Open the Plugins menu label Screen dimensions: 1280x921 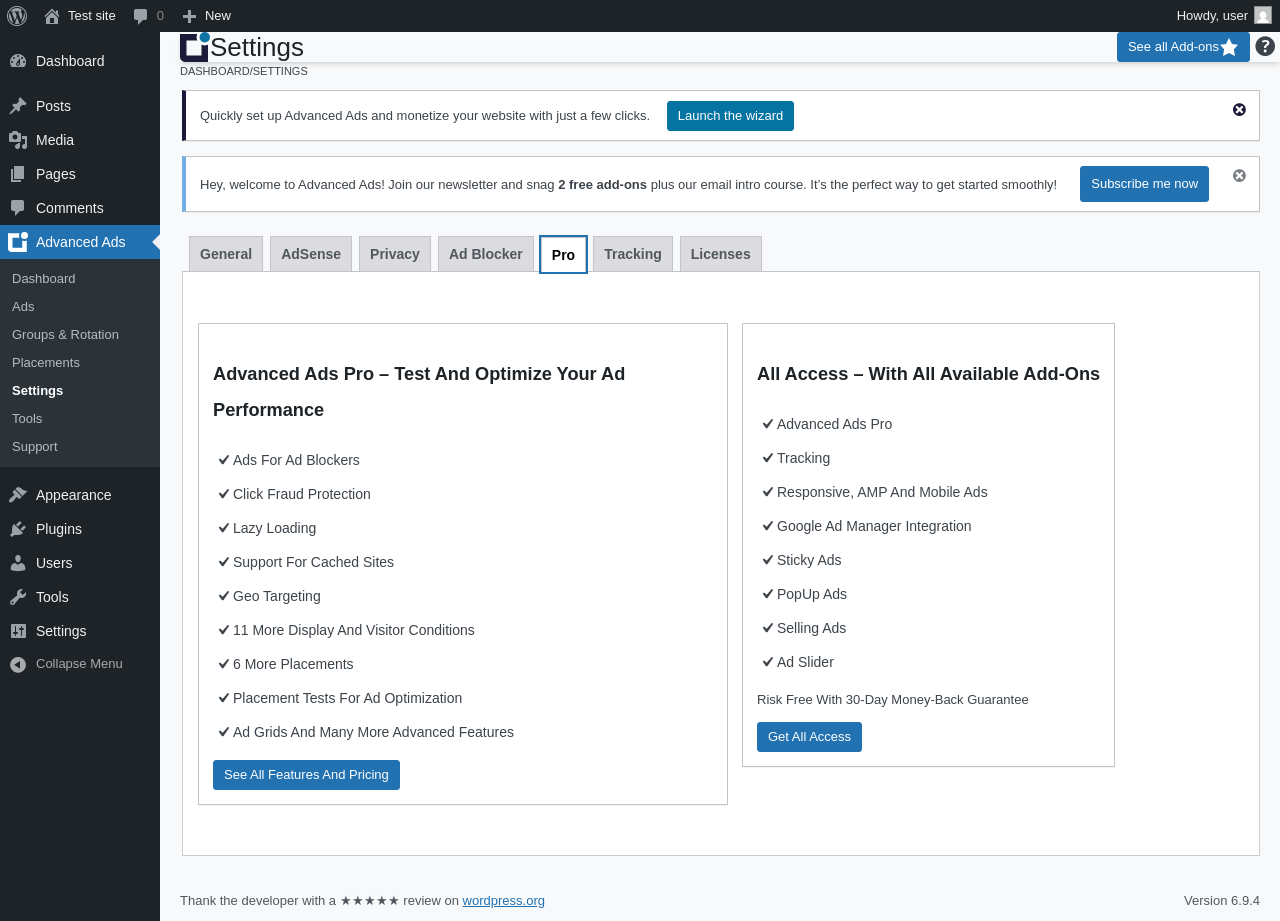[59, 529]
